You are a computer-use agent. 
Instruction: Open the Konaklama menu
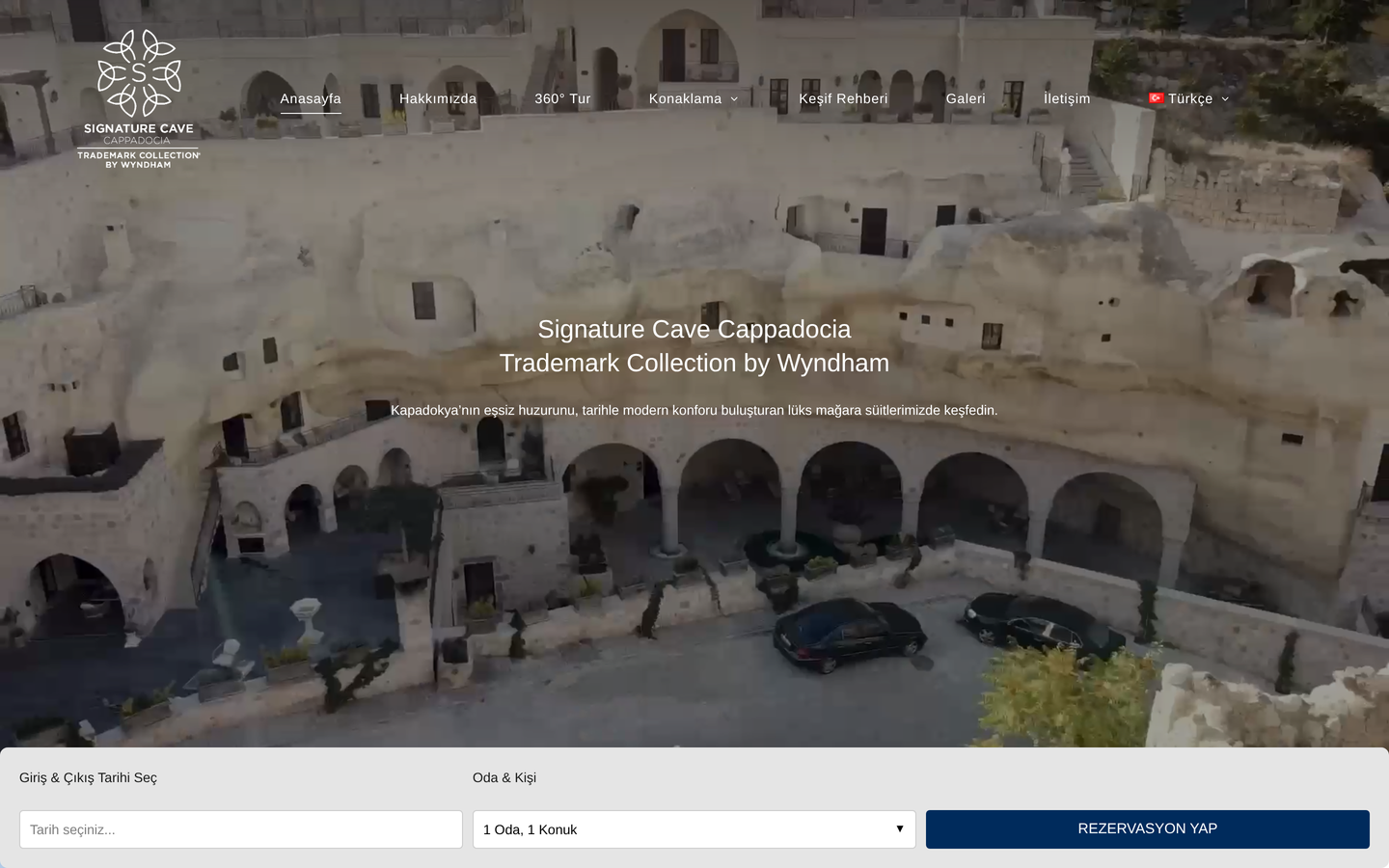click(x=685, y=98)
